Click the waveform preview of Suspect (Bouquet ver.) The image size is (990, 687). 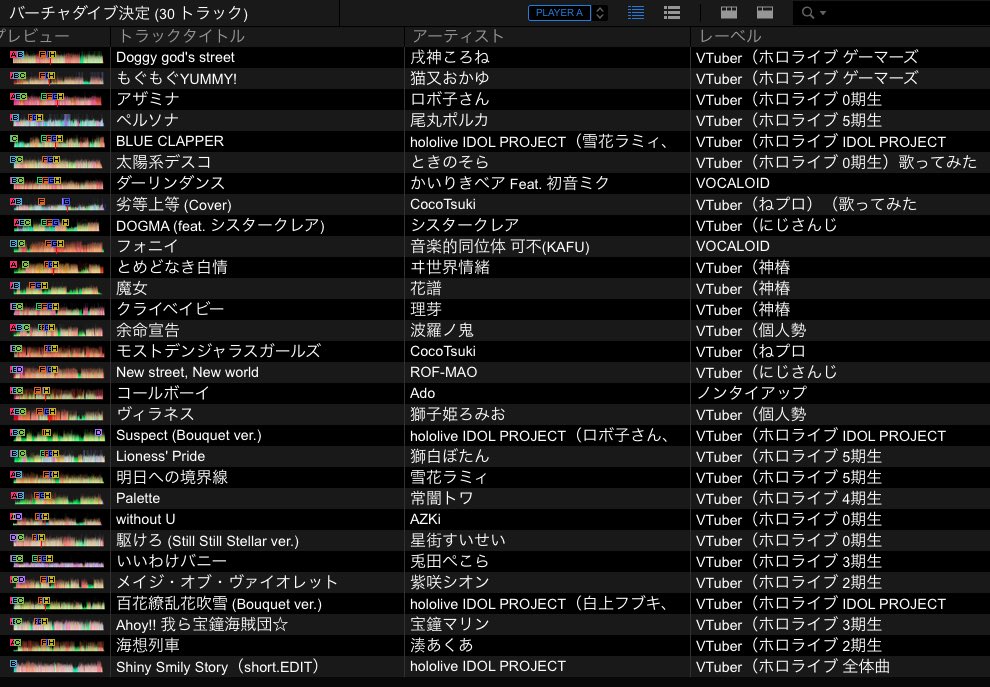(56, 436)
